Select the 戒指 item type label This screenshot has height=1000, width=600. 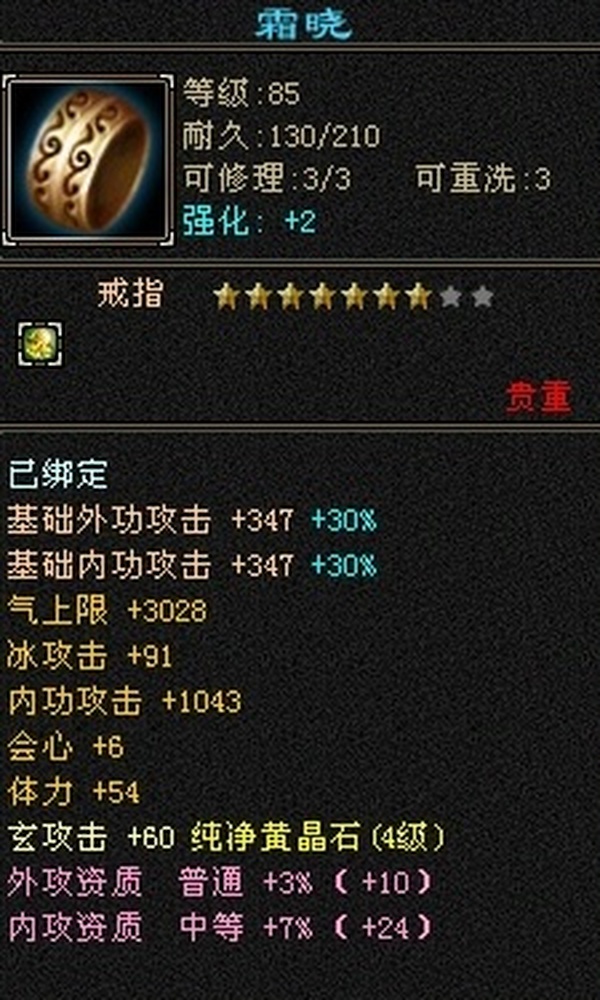click(x=131, y=295)
